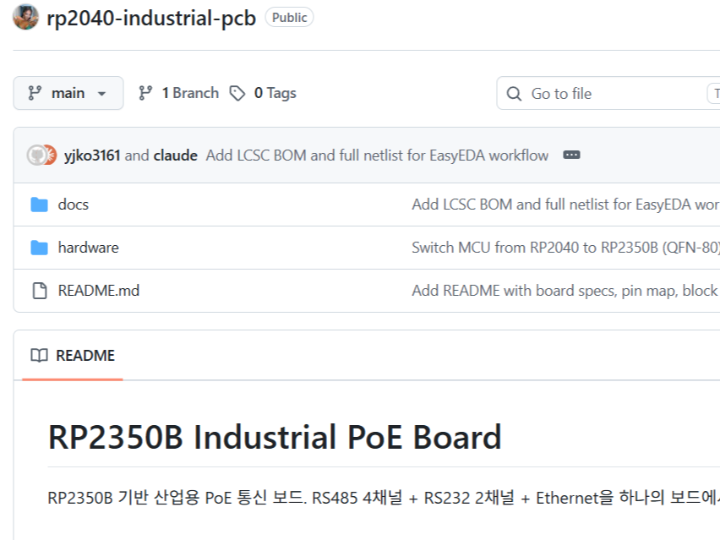Click the tag icon beside 0 Tags
This screenshot has height=540, width=720.
click(237, 93)
